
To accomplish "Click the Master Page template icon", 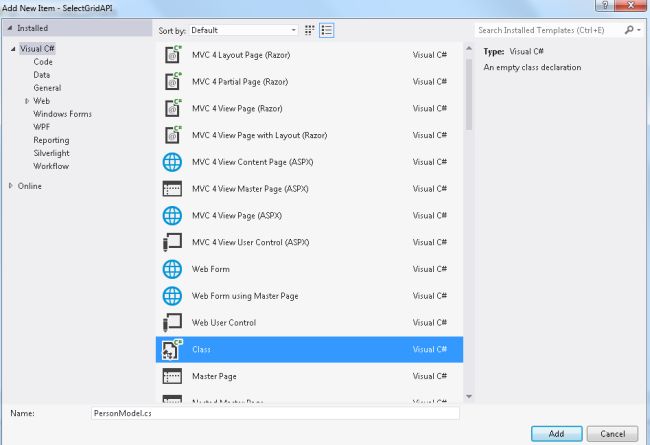I will coord(172,376).
